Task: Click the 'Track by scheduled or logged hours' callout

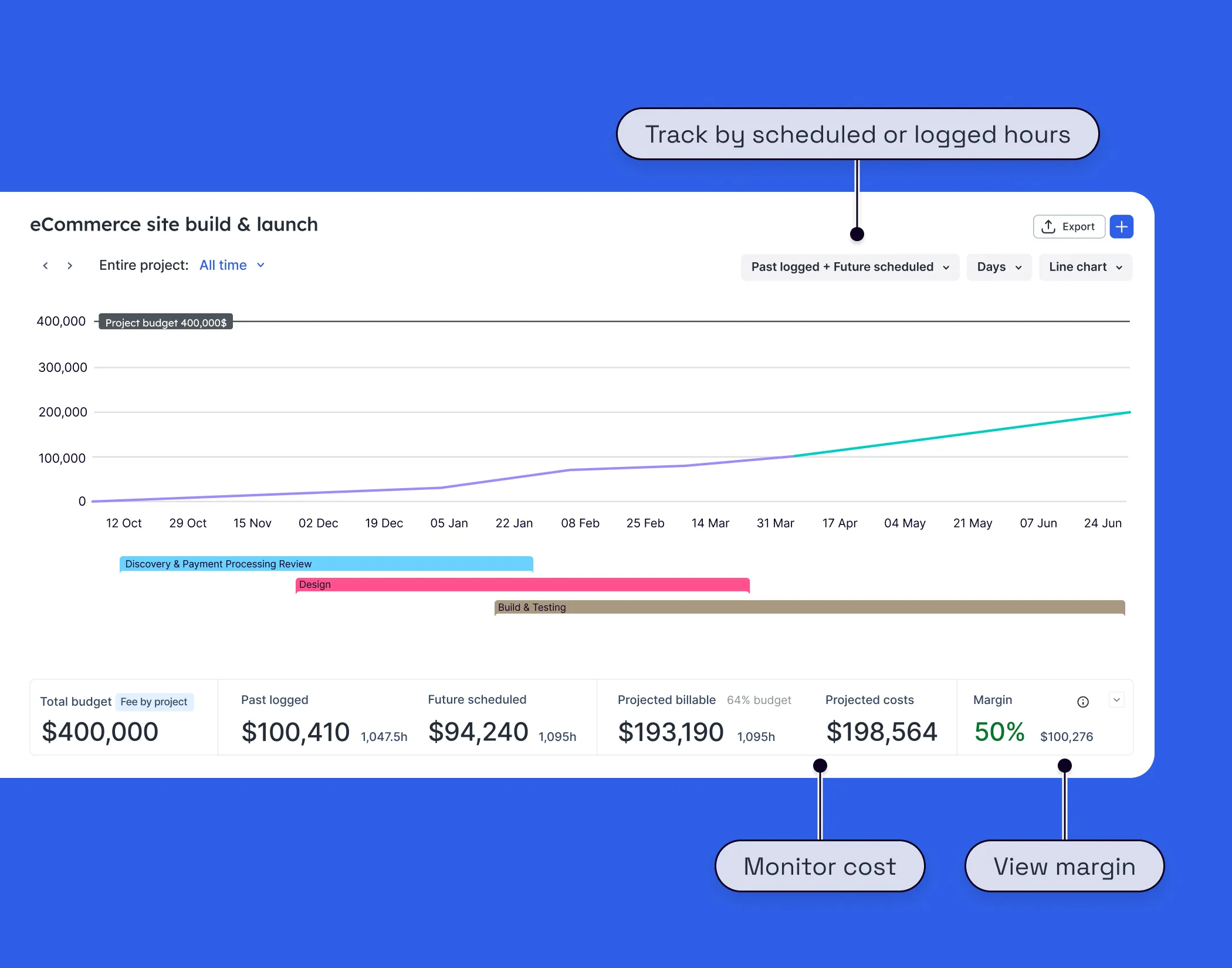Action: click(x=858, y=134)
